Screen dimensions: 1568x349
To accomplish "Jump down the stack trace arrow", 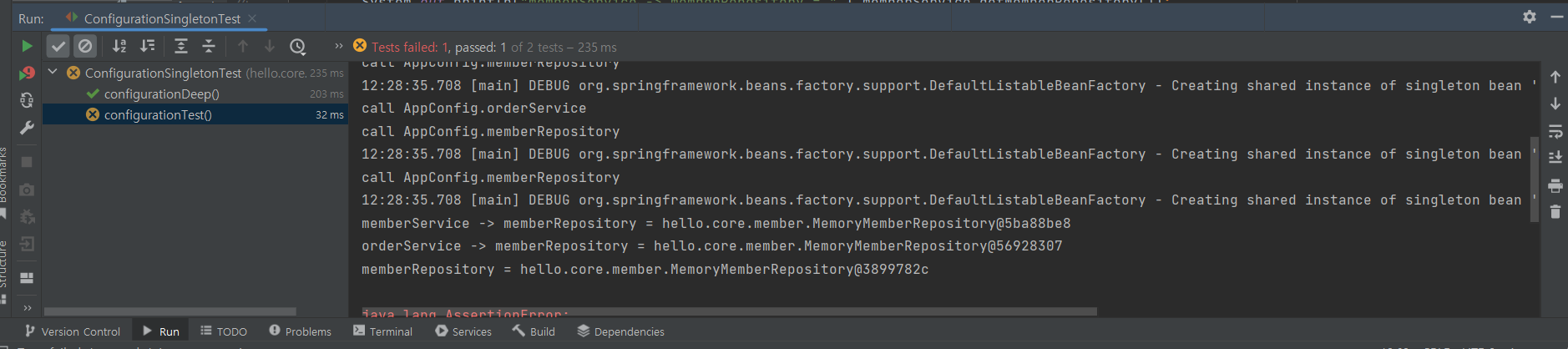I will [x=1555, y=104].
